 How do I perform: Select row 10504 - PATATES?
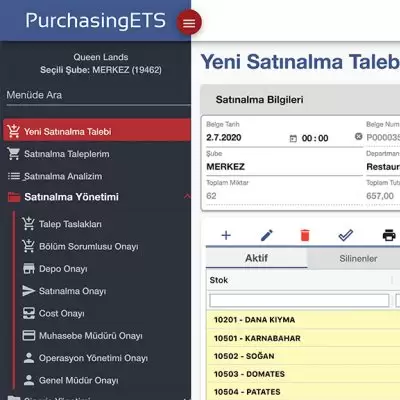[x=303, y=392]
